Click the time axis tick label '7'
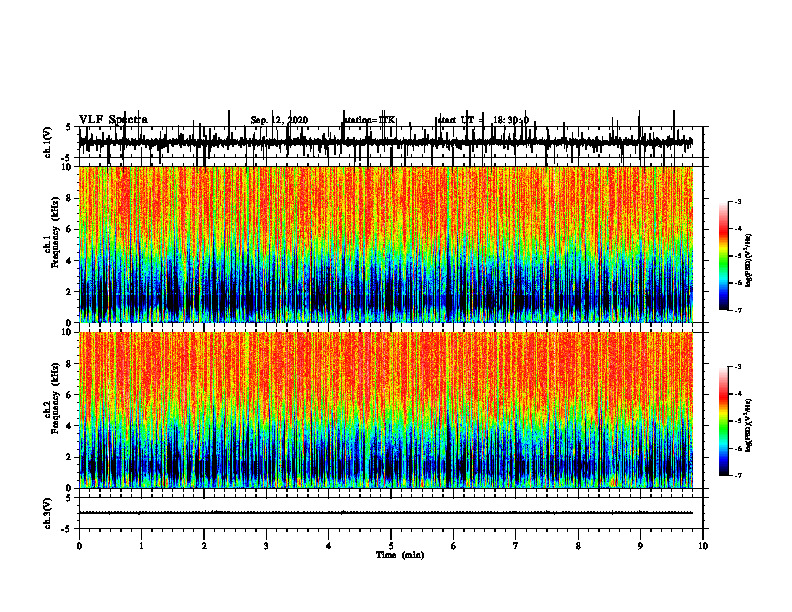Image resolution: width=792 pixels, height=612 pixels. coord(516,546)
